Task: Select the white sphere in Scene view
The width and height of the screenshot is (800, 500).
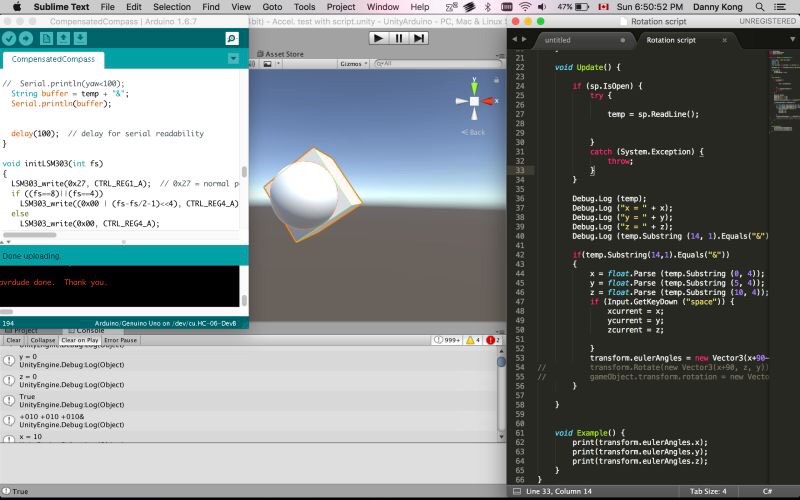Action: click(x=303, y=194)
